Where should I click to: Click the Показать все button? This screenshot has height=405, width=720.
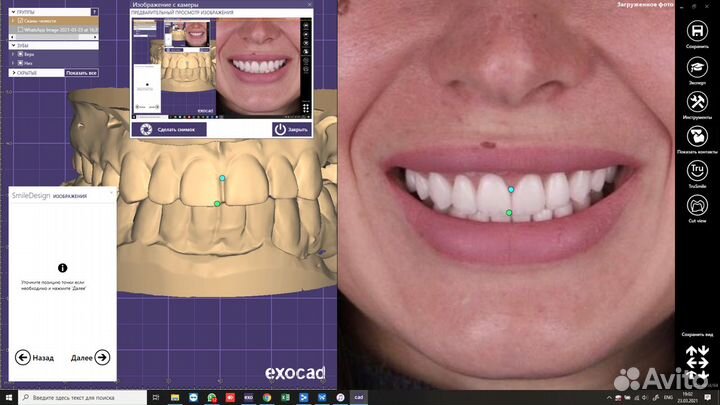pos(81,73)
